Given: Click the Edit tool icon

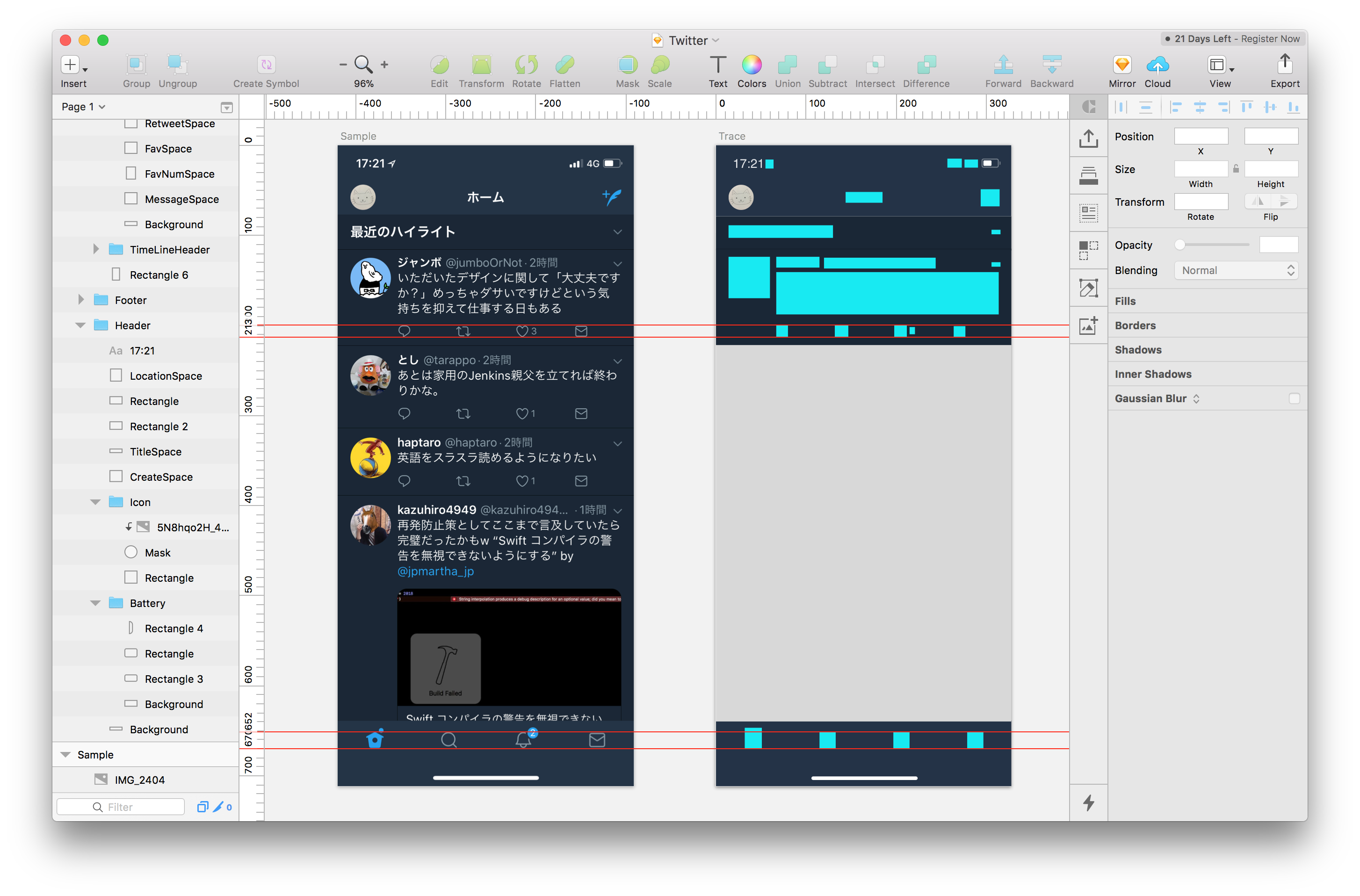Looking at the screenshot, I should [x=439, y=65].
